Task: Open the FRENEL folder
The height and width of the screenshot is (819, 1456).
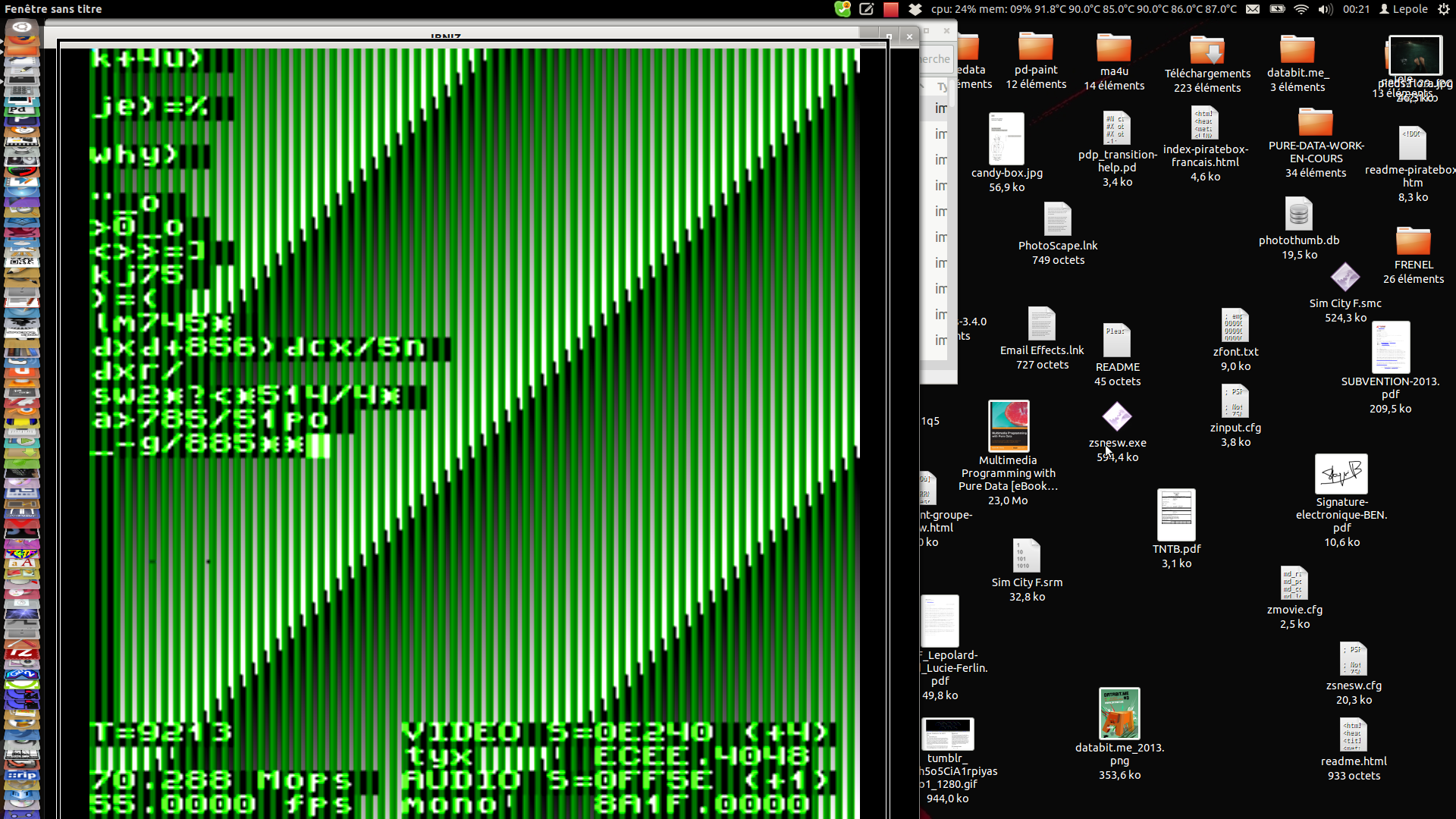Action: click(x=1413, y=242)
